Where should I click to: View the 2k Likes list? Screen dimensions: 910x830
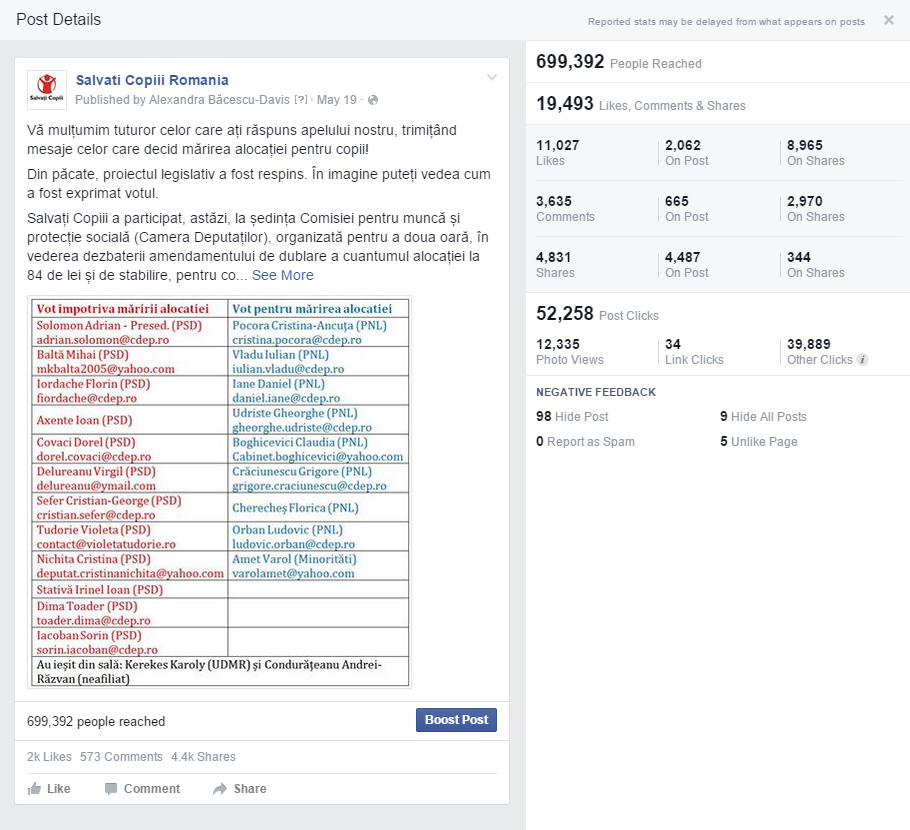click(49, 757)
